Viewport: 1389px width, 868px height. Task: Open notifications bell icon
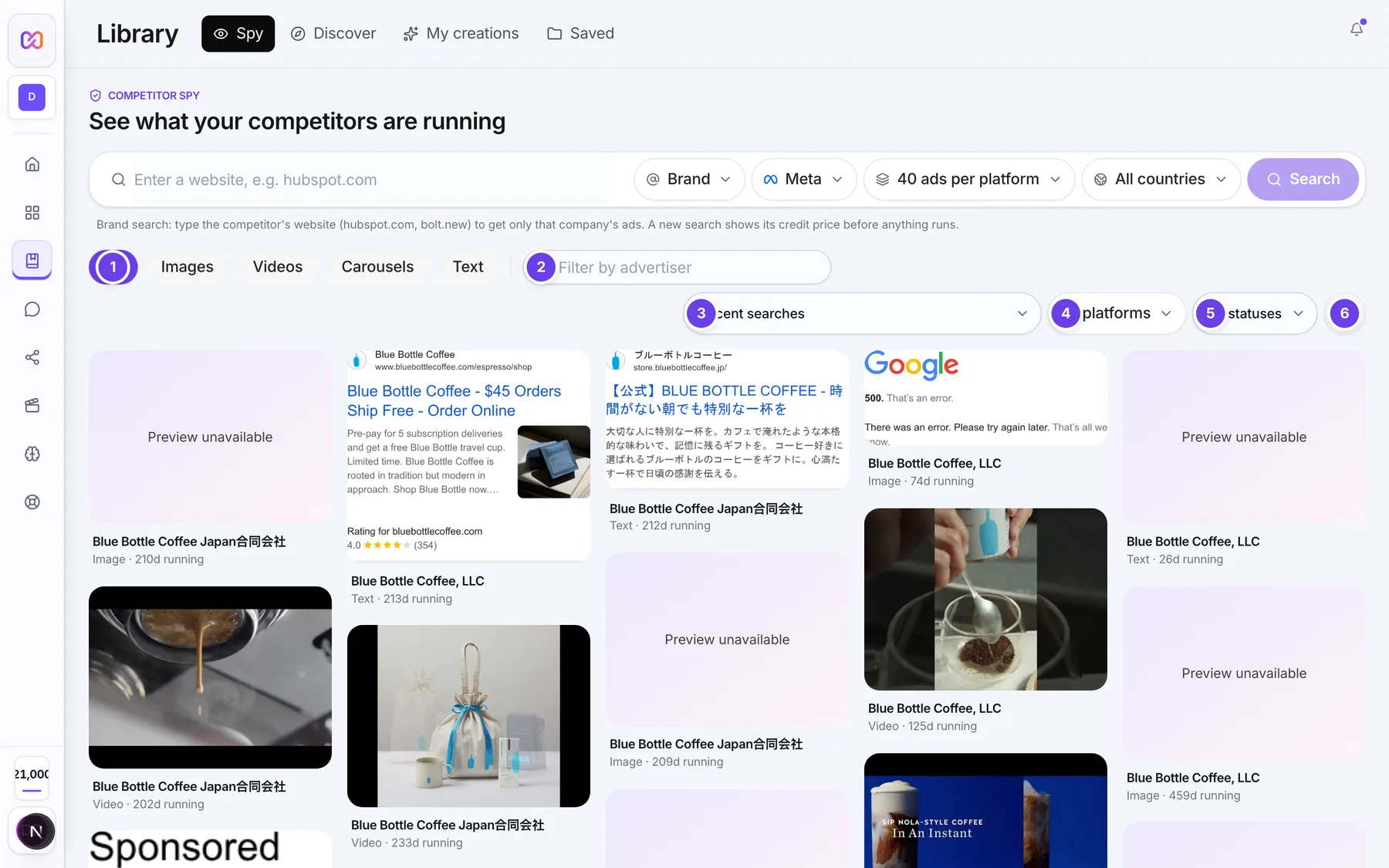pos(1356,29)
